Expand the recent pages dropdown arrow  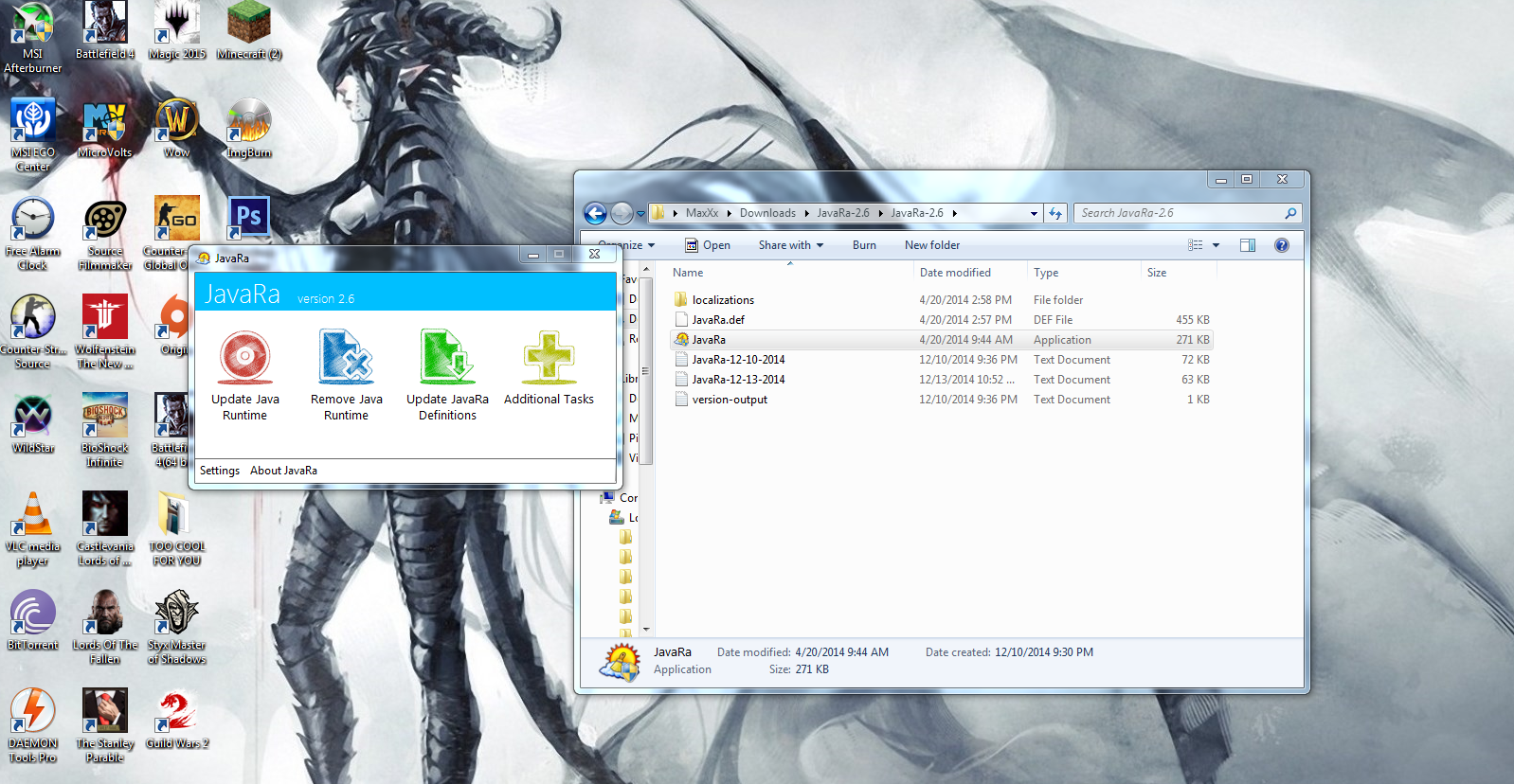click(640, 214)
